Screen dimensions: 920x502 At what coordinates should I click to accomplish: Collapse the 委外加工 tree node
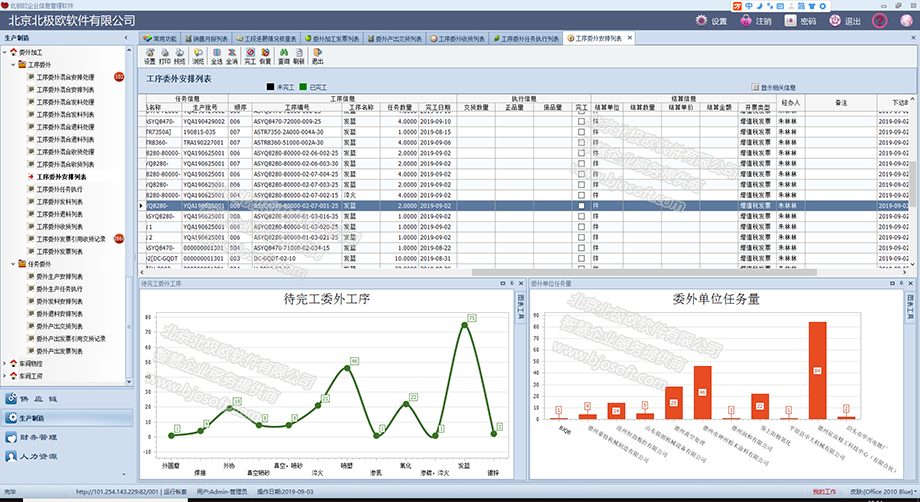click(5, 52)
